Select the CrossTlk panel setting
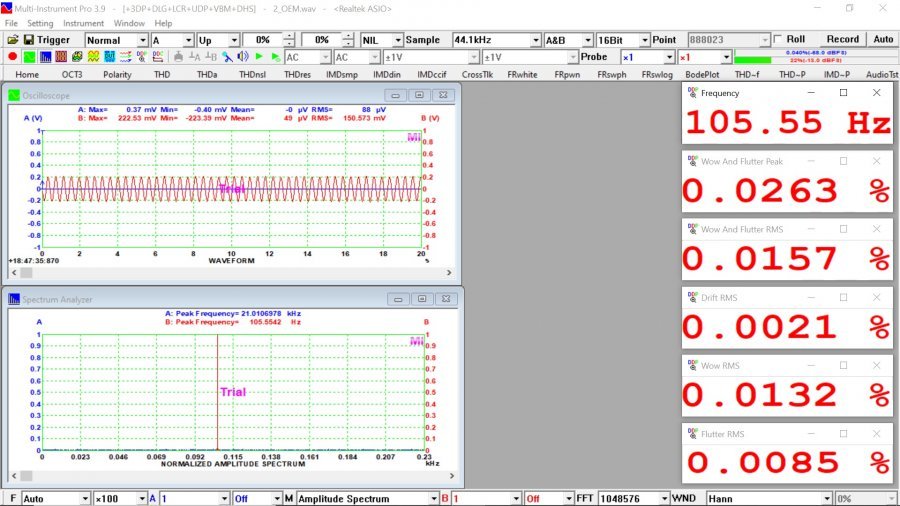900x506 pixels. (477, 75)
